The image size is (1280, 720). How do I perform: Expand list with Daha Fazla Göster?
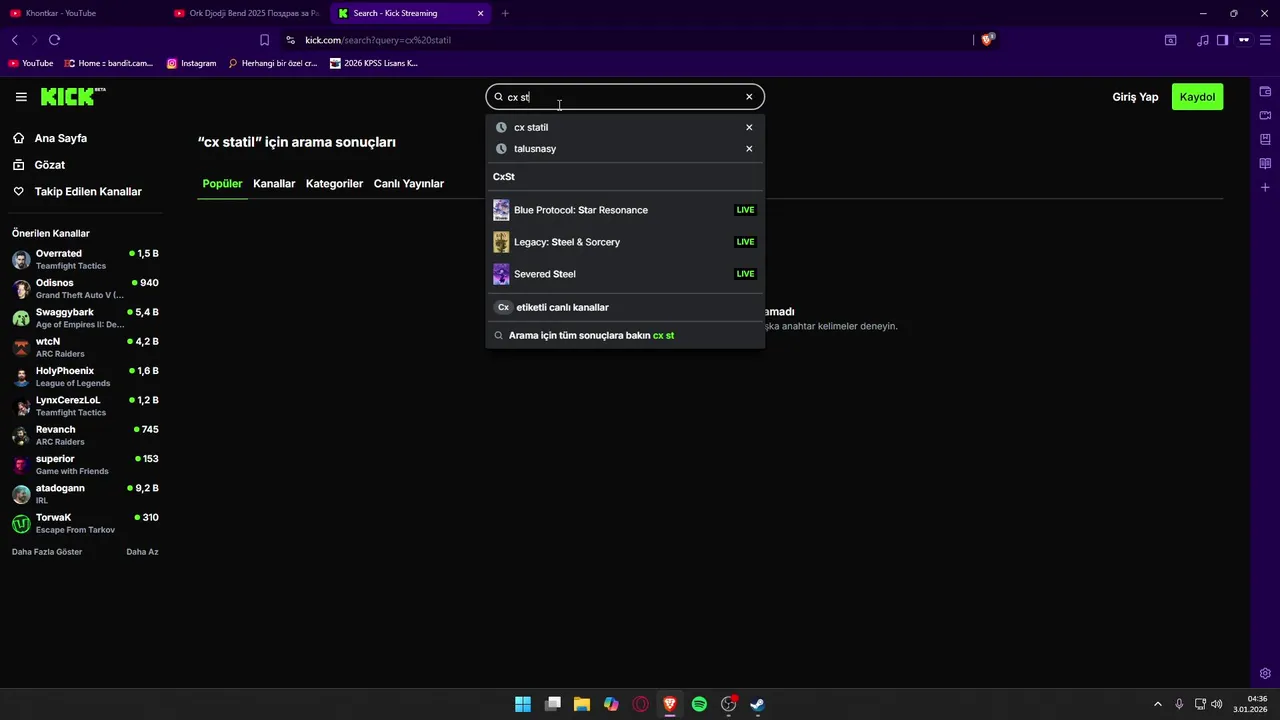pyautogui.click(x=47, y=552)
